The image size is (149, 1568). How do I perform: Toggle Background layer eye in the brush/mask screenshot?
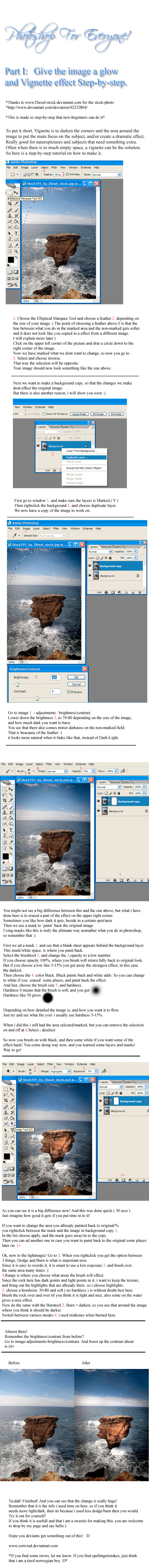click(99, 811)
